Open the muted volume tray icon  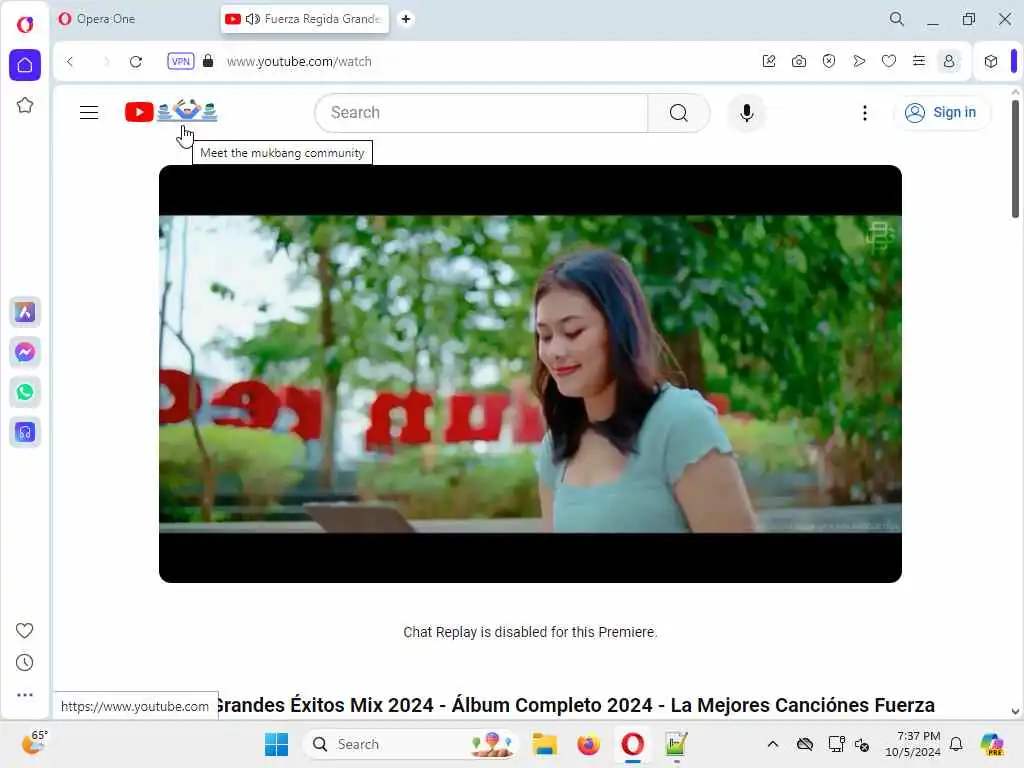(862, 744)
